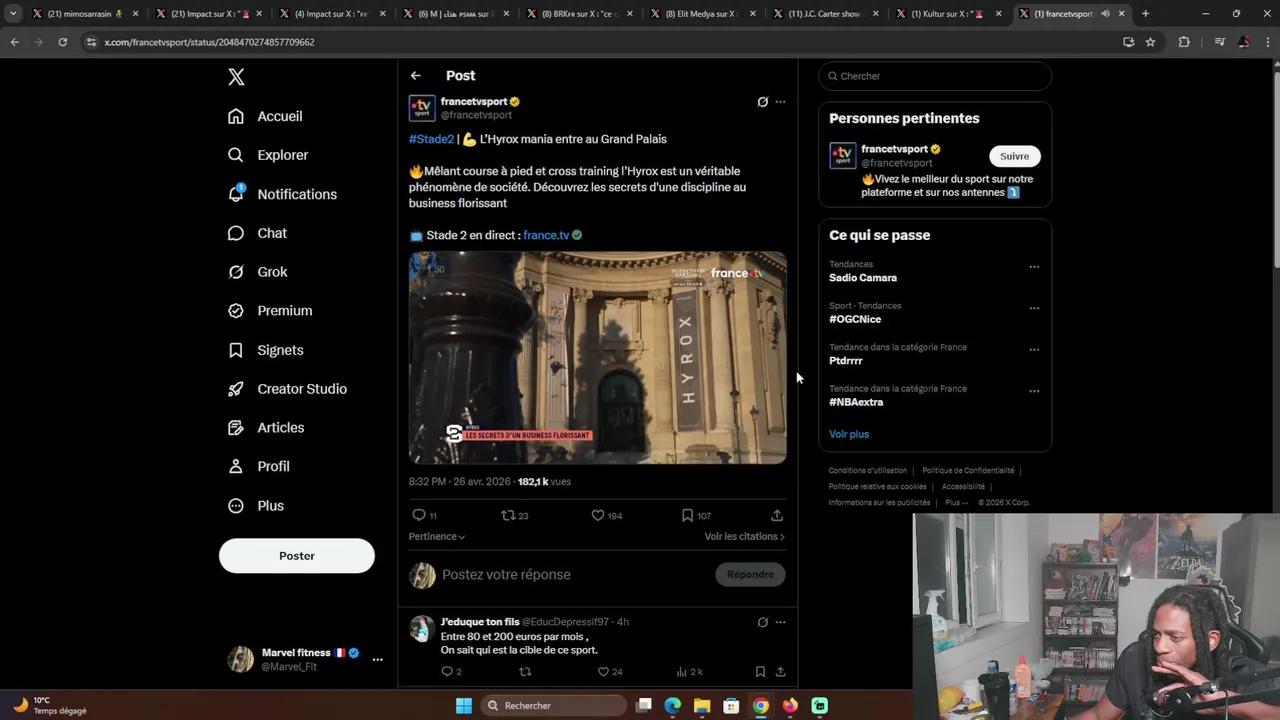Play the Hyrox Grand Palais video
This screenshot has width=1280, height=720.
(x=597, y=358)
